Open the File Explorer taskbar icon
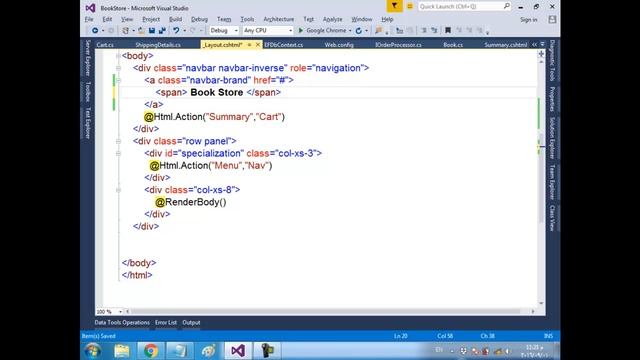Viewport: 640px width, 360px height. coord(122,351)
